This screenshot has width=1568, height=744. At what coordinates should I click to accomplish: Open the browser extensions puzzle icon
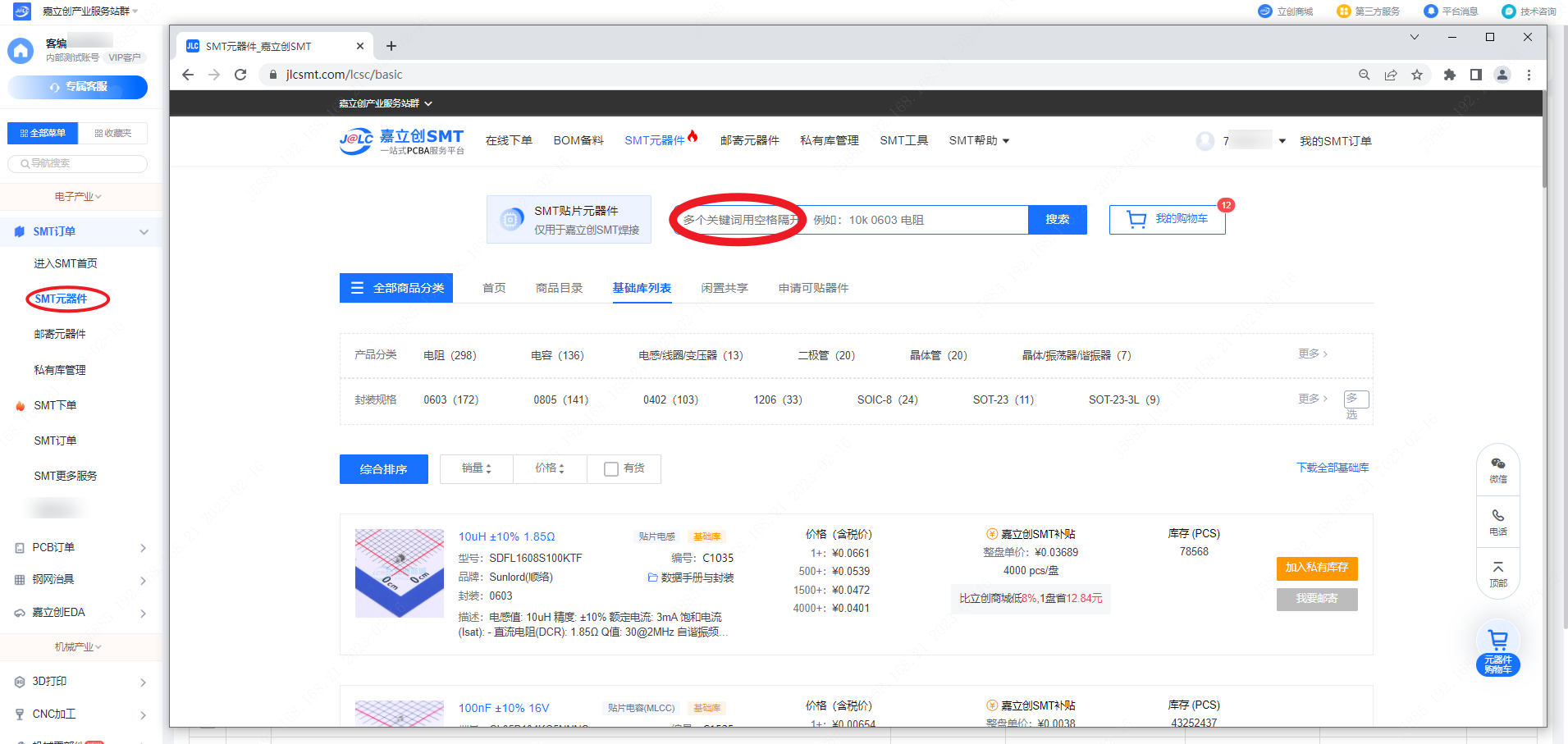[1450, 75]
